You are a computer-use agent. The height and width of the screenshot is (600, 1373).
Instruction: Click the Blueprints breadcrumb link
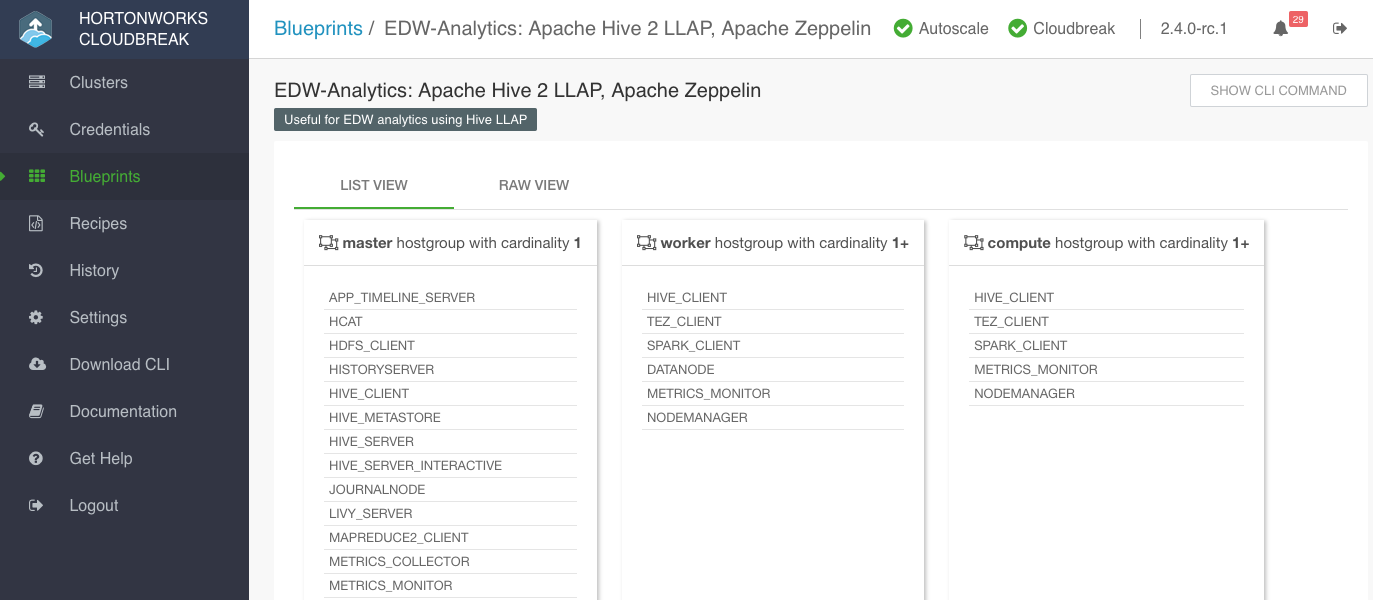pyautogui.click(x=318, y=28)
